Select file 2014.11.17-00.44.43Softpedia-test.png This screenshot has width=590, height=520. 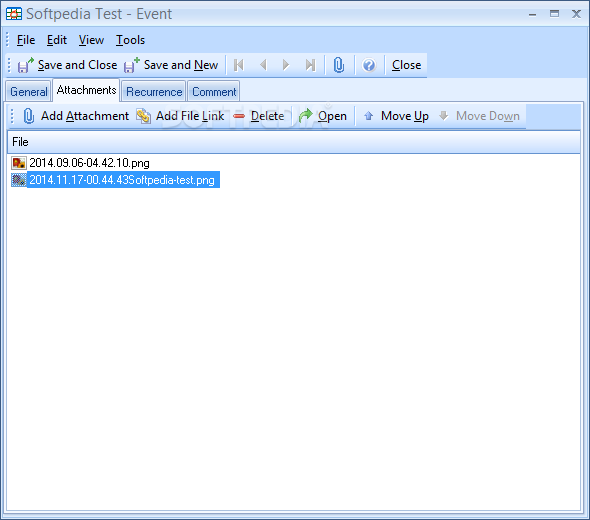(x=122, y=180)
